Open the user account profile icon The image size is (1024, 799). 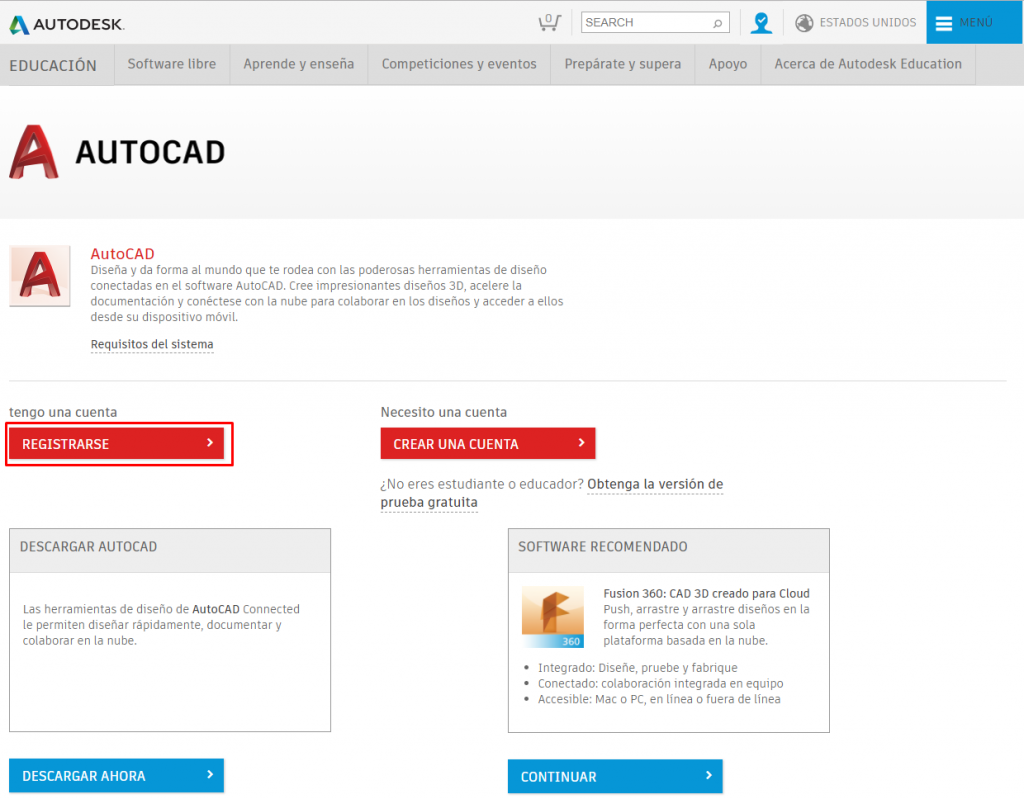click(x=761, y=23)
